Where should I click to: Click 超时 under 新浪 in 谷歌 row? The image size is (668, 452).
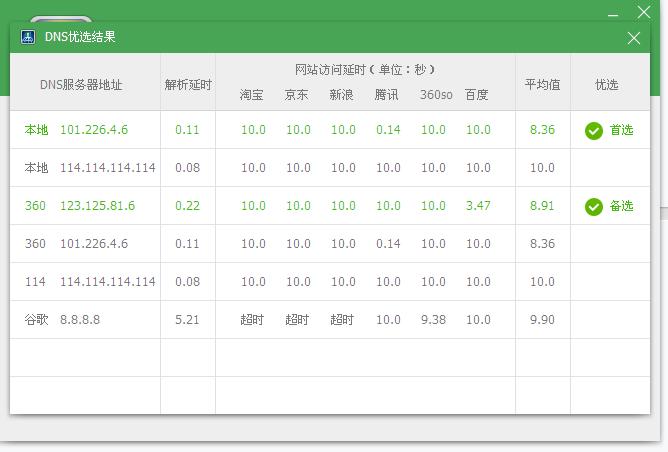tap(342, 319)
